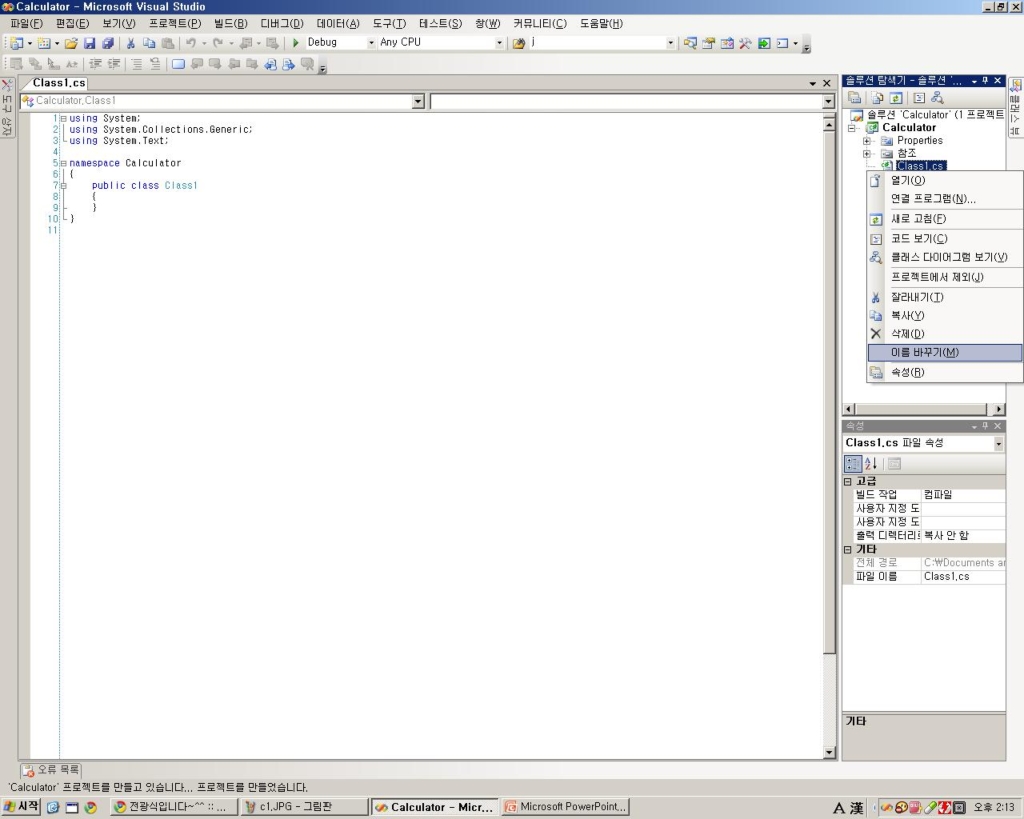1024x819 pixels.
Task: Select 이름 바꾸기(M) from the context menu
Action: 944,353
